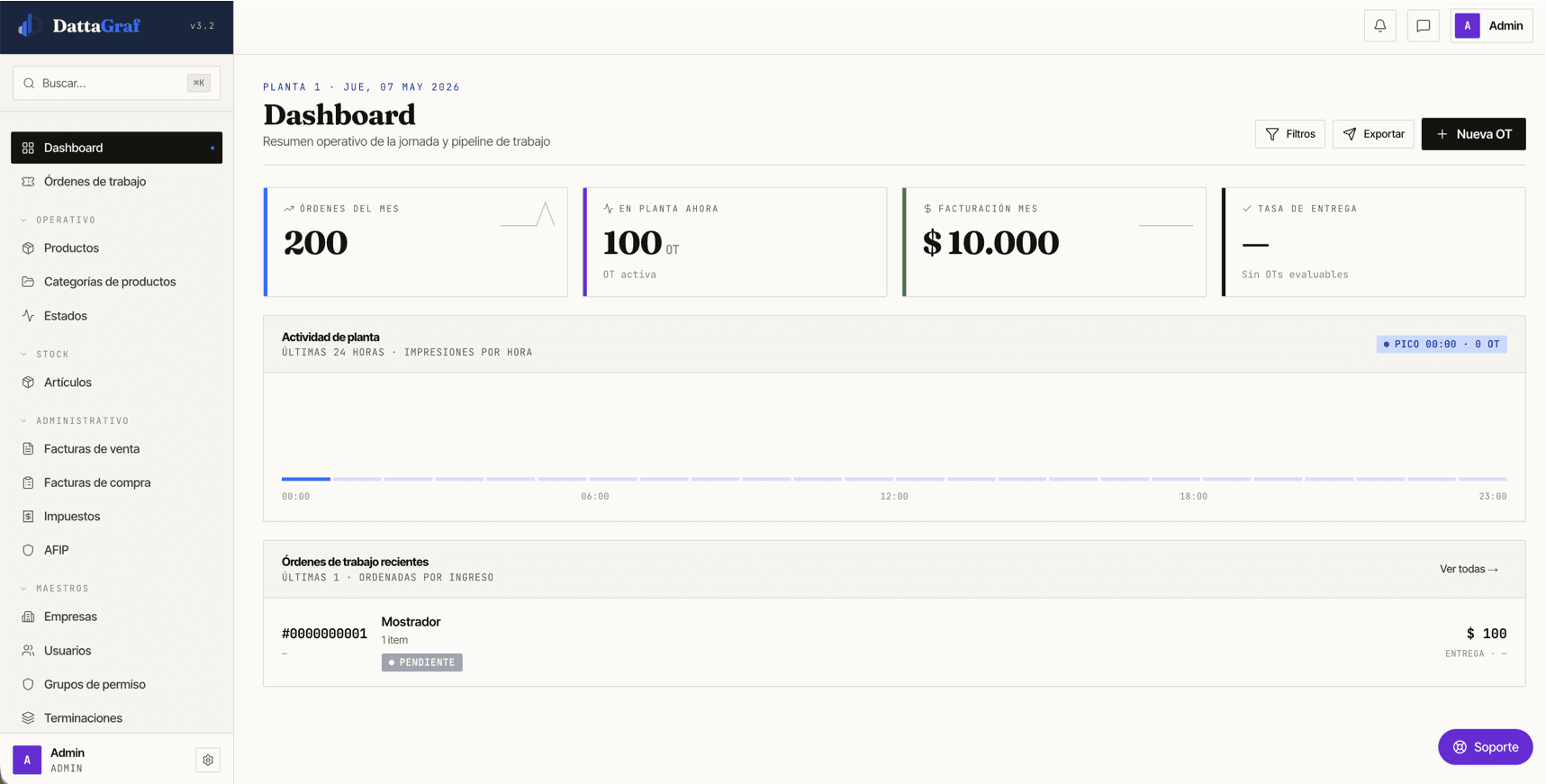This screenshot has width=1546, height=784.
Task: Click the Filtros funnel icon
Action: 1272,134
